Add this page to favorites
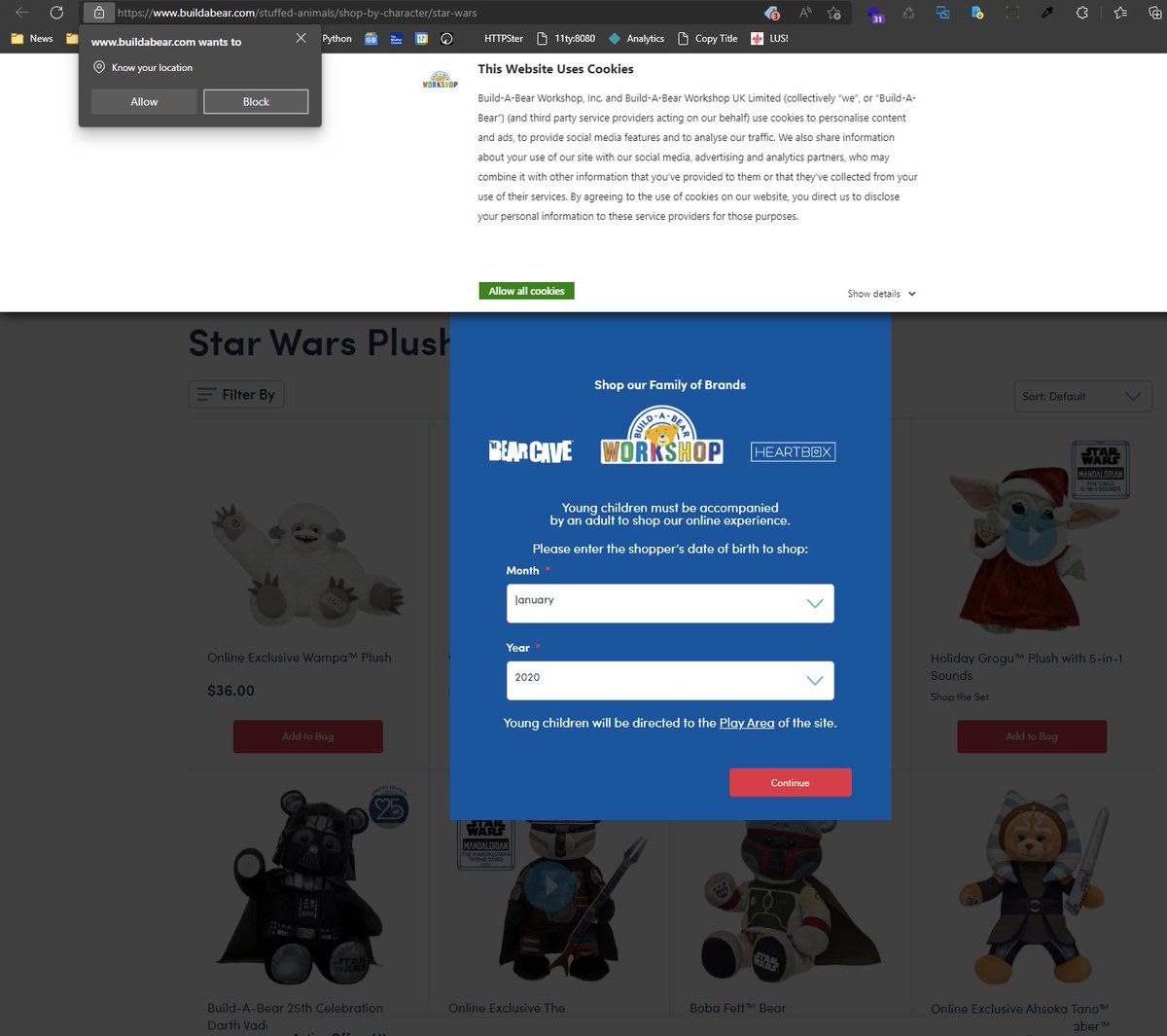The image size is (1167, 1036). (x=833, y=13)
